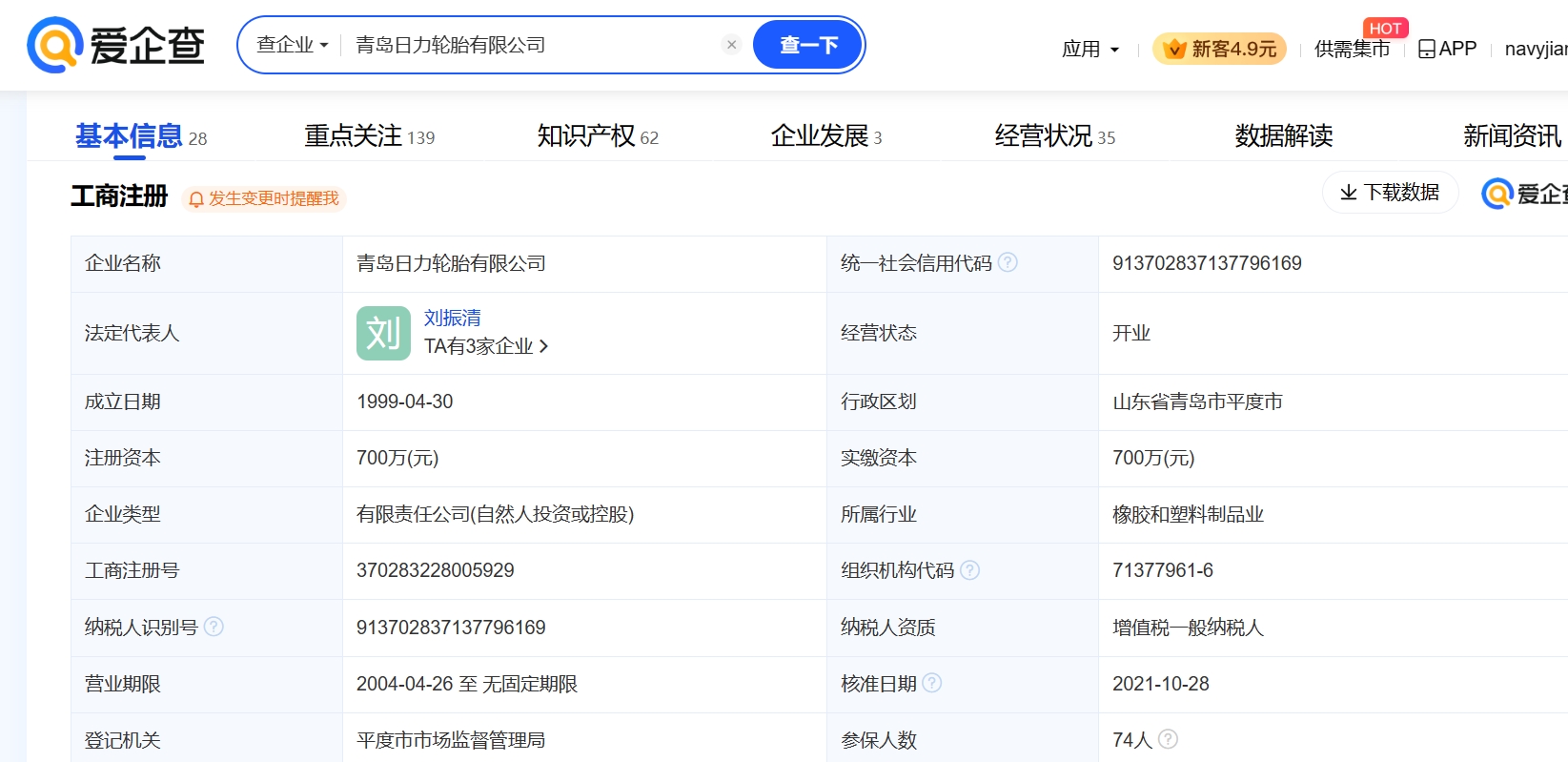Click the help icon beside 核准日期

[x=932, y=683]
